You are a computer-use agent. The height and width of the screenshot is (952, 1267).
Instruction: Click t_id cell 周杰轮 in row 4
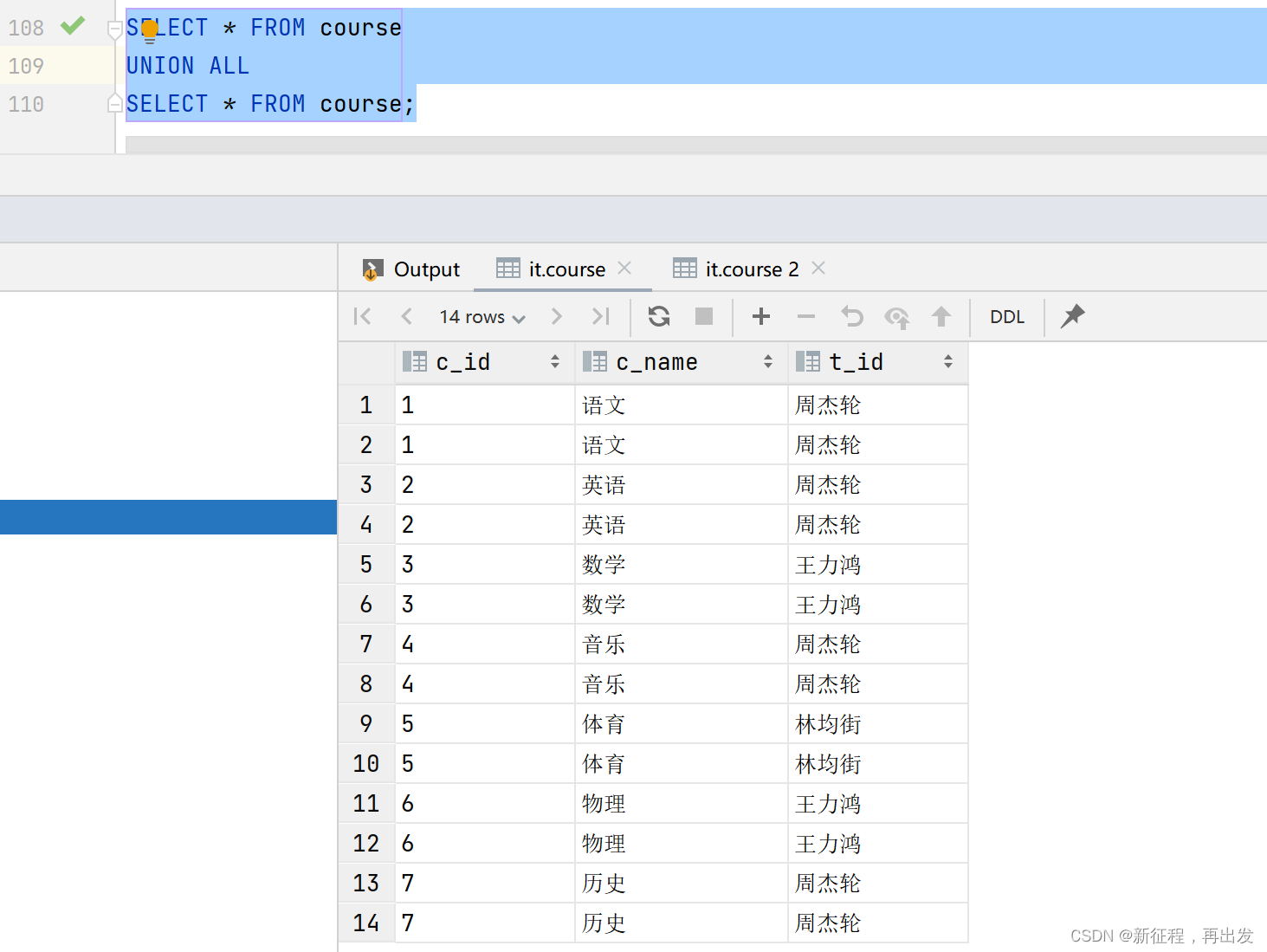tap(878, 524)
